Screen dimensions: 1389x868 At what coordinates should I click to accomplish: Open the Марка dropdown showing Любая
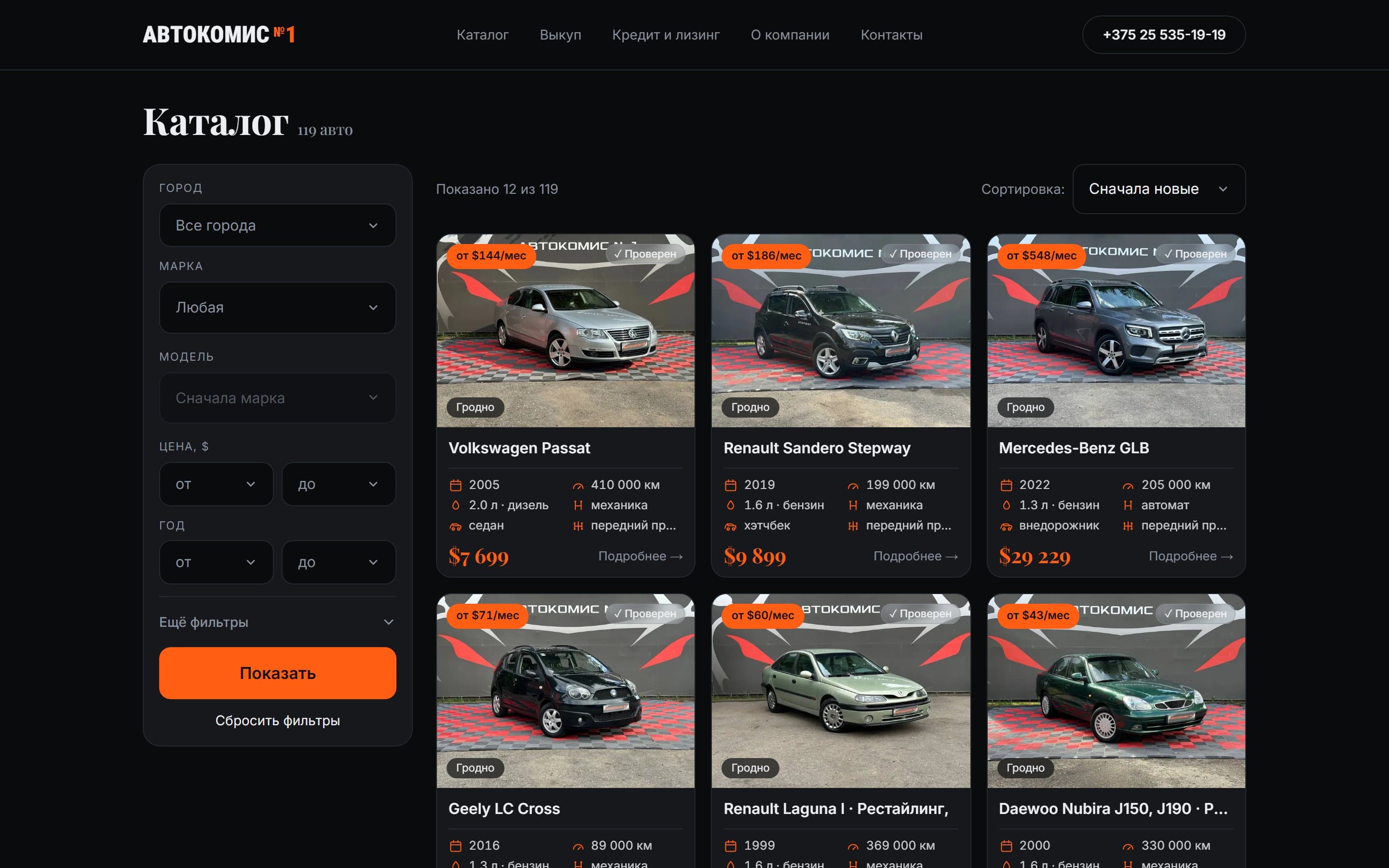click(277, 308)
